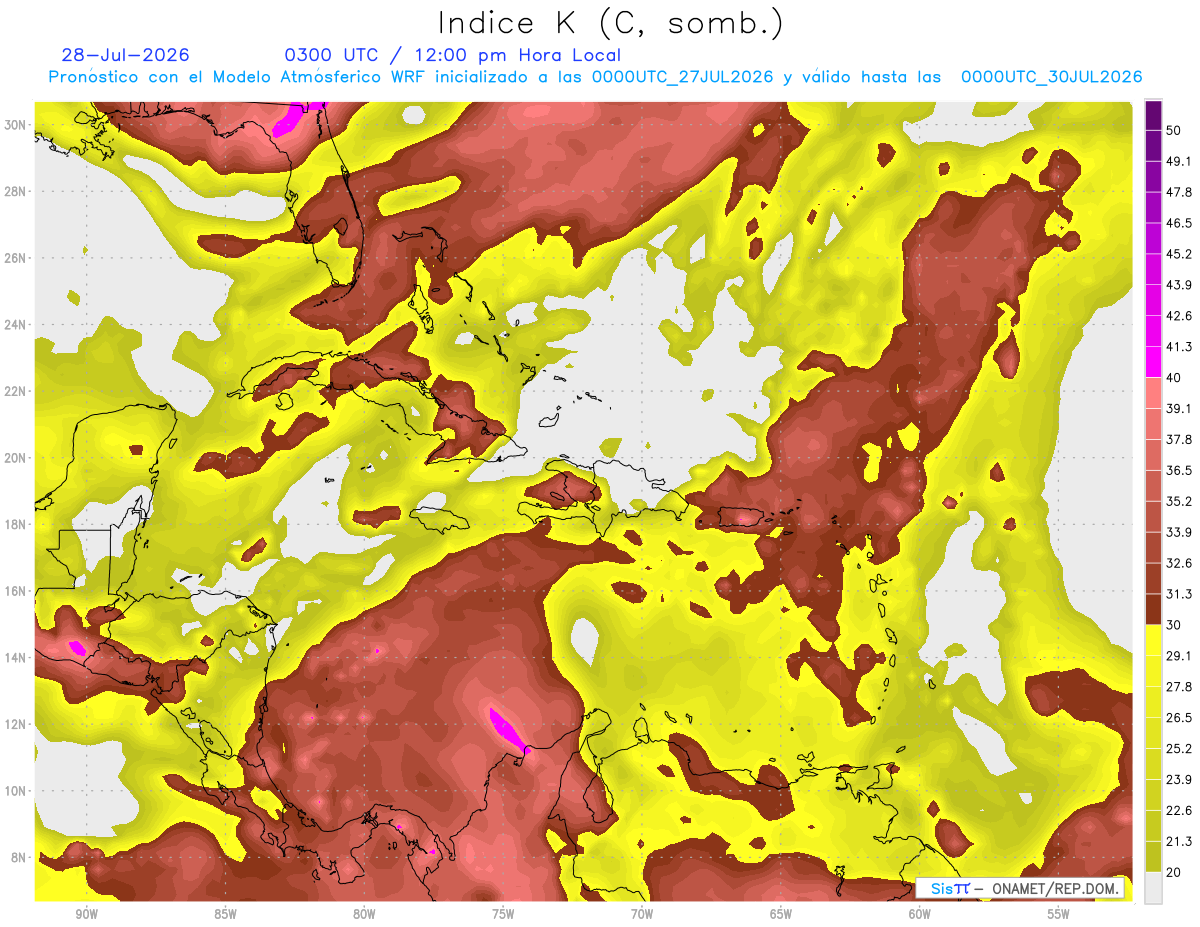
Task: Click the 90W longitude axis label
Action: [86, 914]
